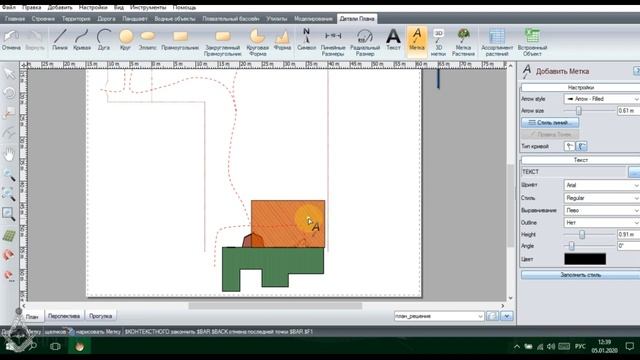Open the Файл menu
This screenshot has width=640, height=360.
(x=9, y=7)
